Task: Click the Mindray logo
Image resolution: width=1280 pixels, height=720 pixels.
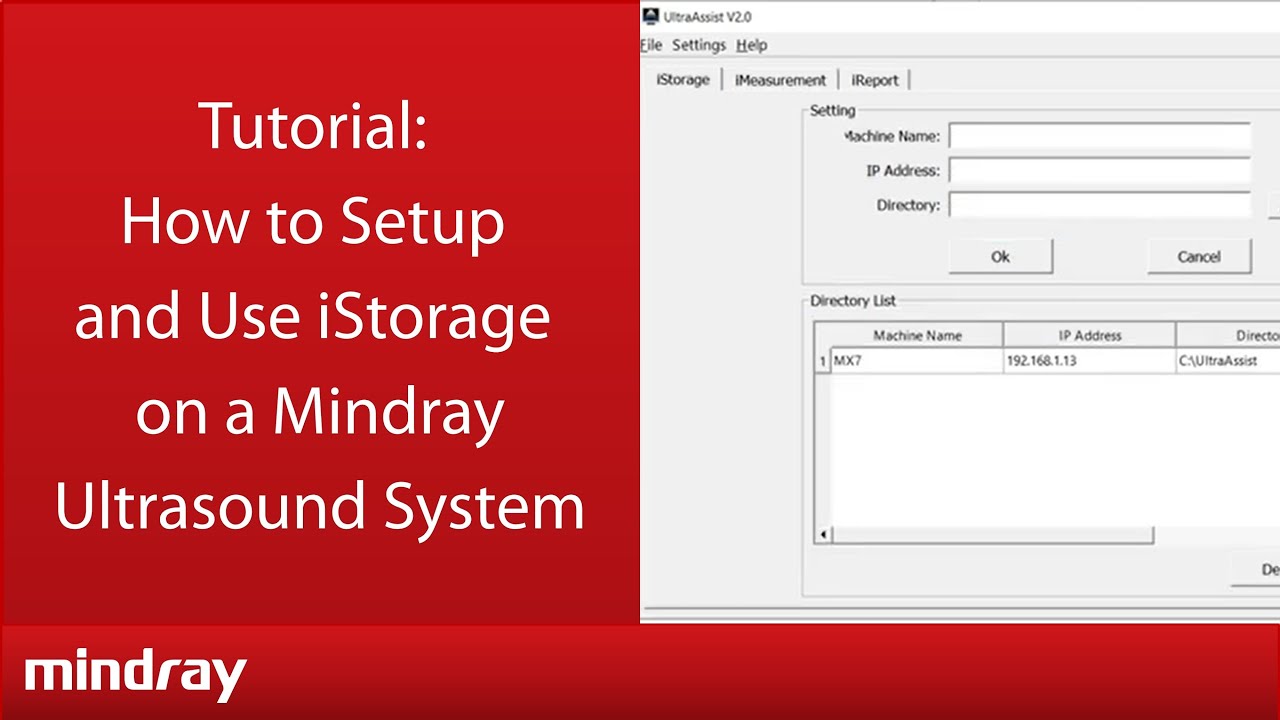Action: tap(135, 676)
